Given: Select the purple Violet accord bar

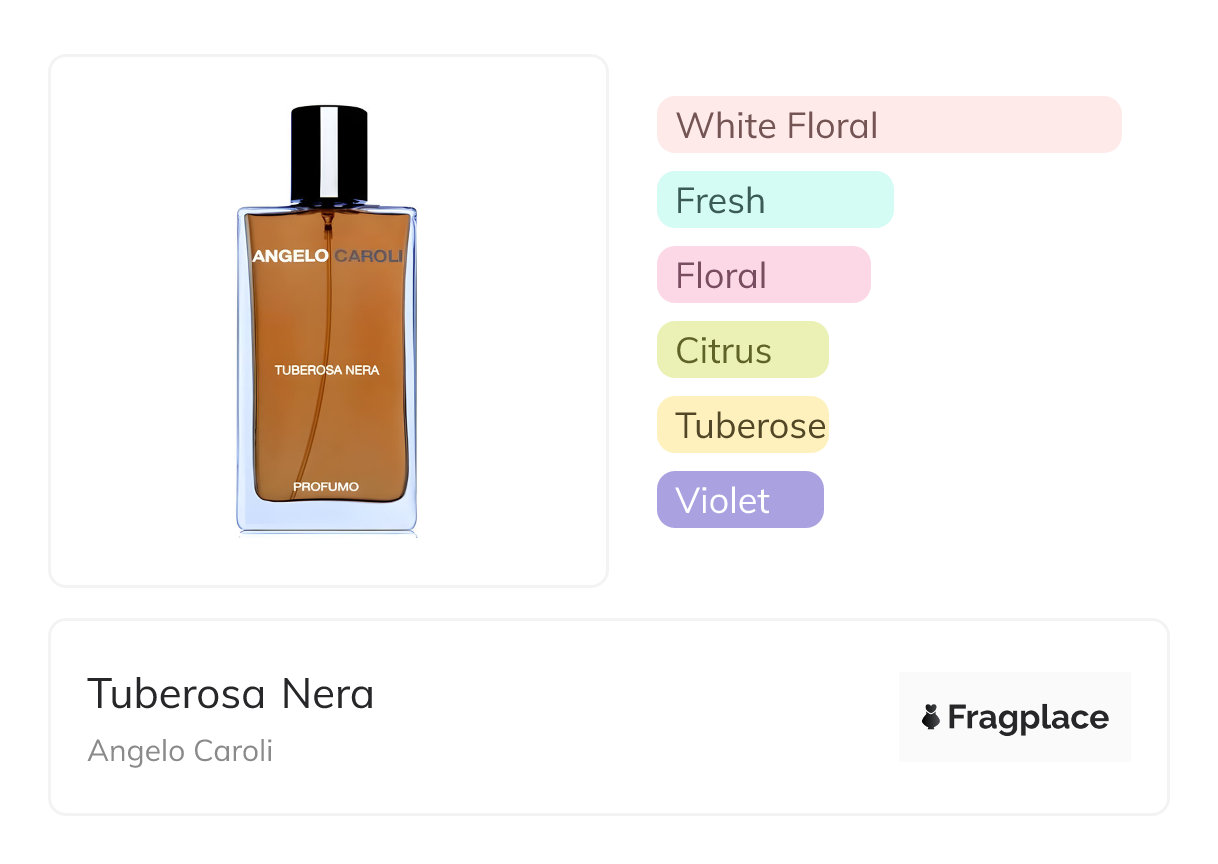Looking at the screenshot, I should (740, 500).
